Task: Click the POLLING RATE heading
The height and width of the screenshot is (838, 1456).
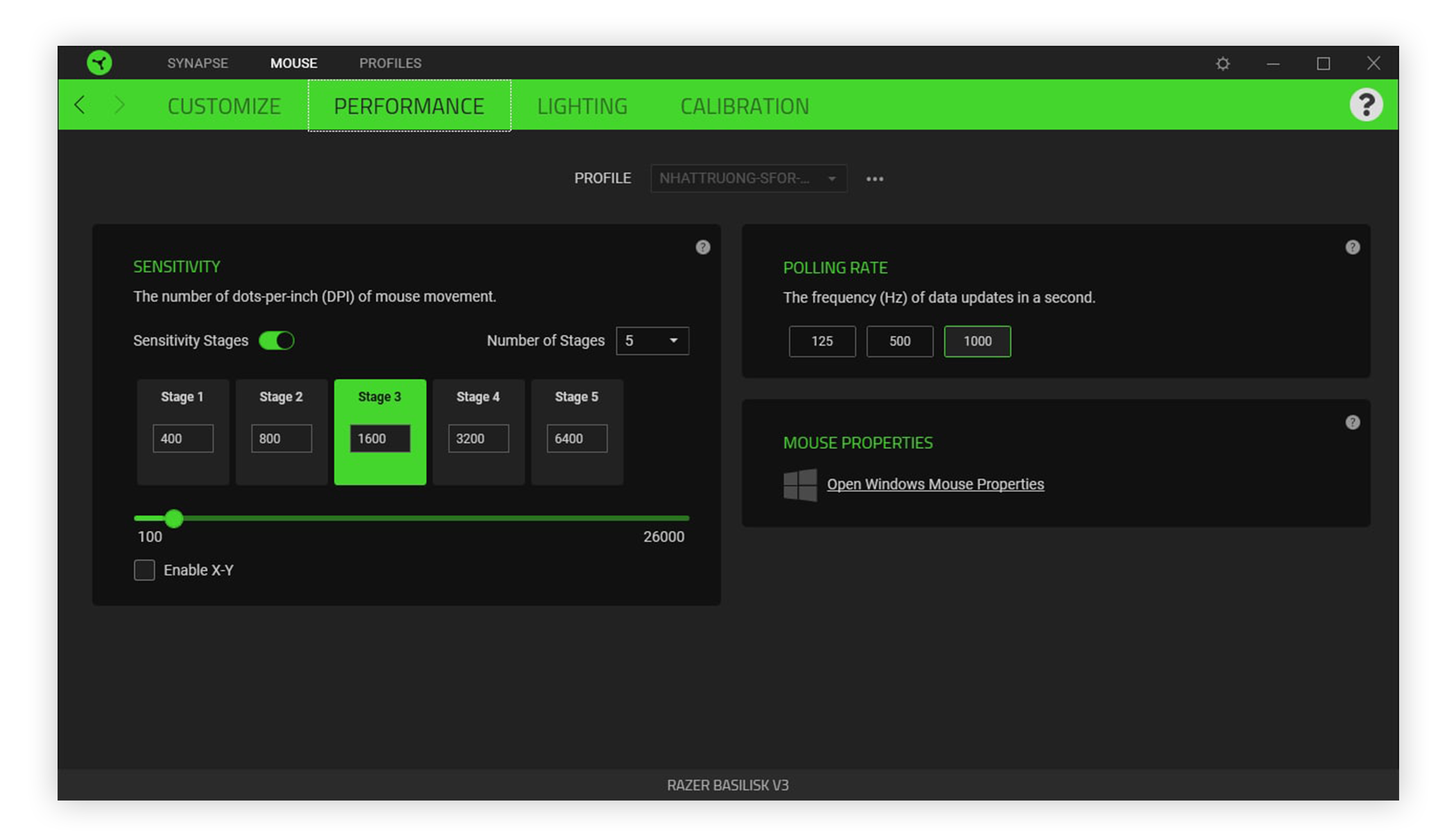Action: (835, 268)
